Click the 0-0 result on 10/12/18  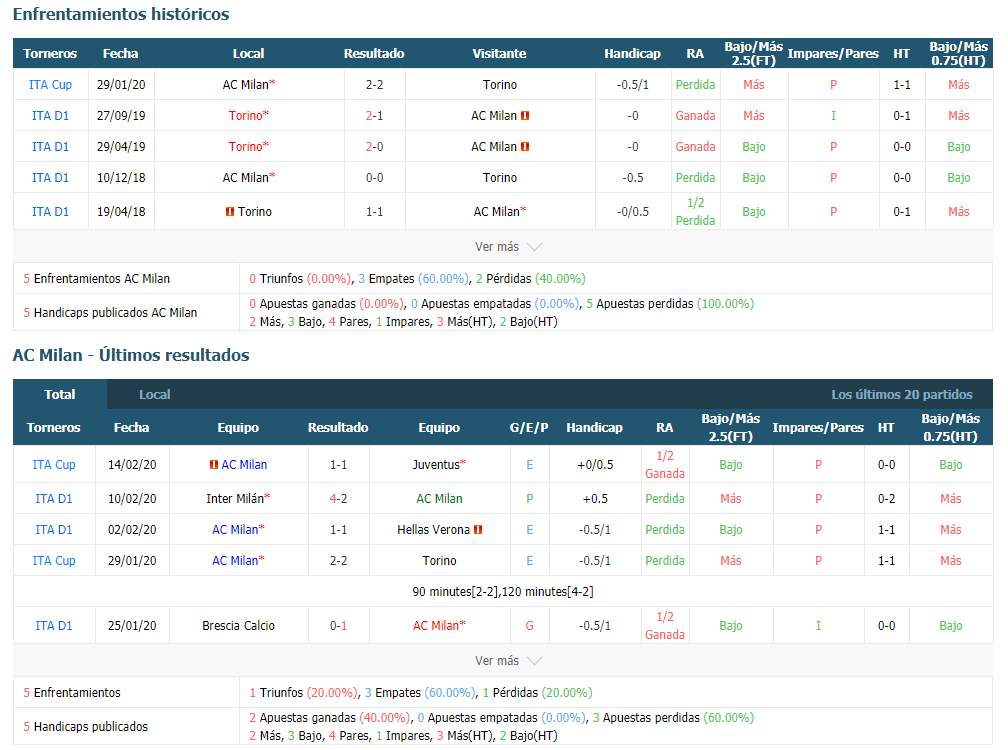coord(374,177)
